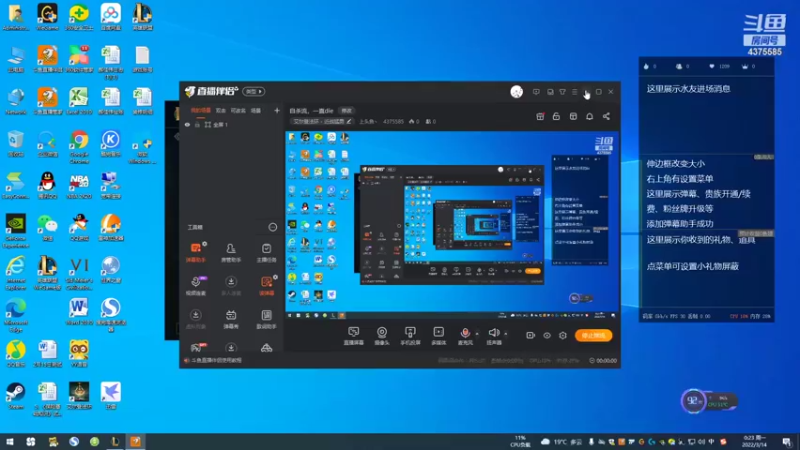Stop the stream with the orange button
Viewport: 800px width, 450px height.
click(593, 335)
